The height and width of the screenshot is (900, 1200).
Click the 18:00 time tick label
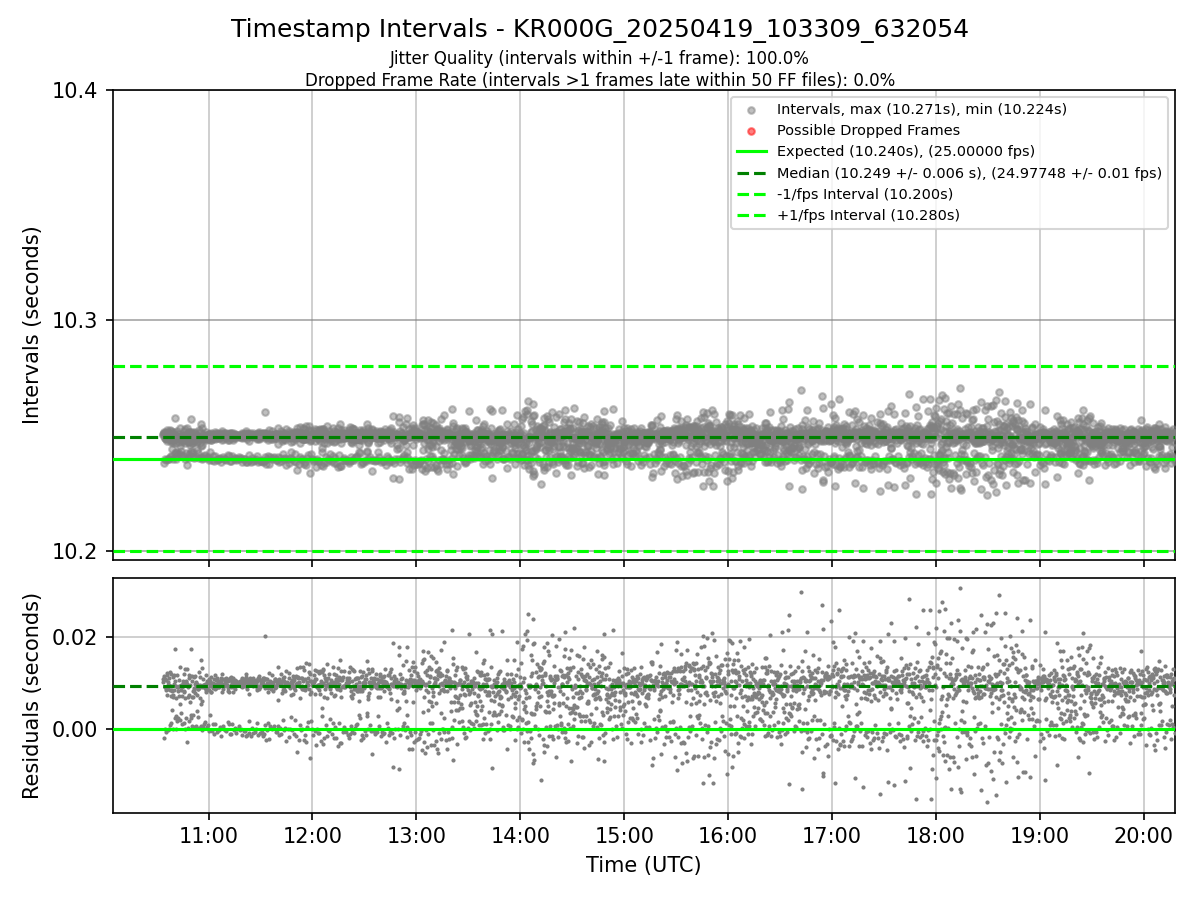[x=936, y=834]
